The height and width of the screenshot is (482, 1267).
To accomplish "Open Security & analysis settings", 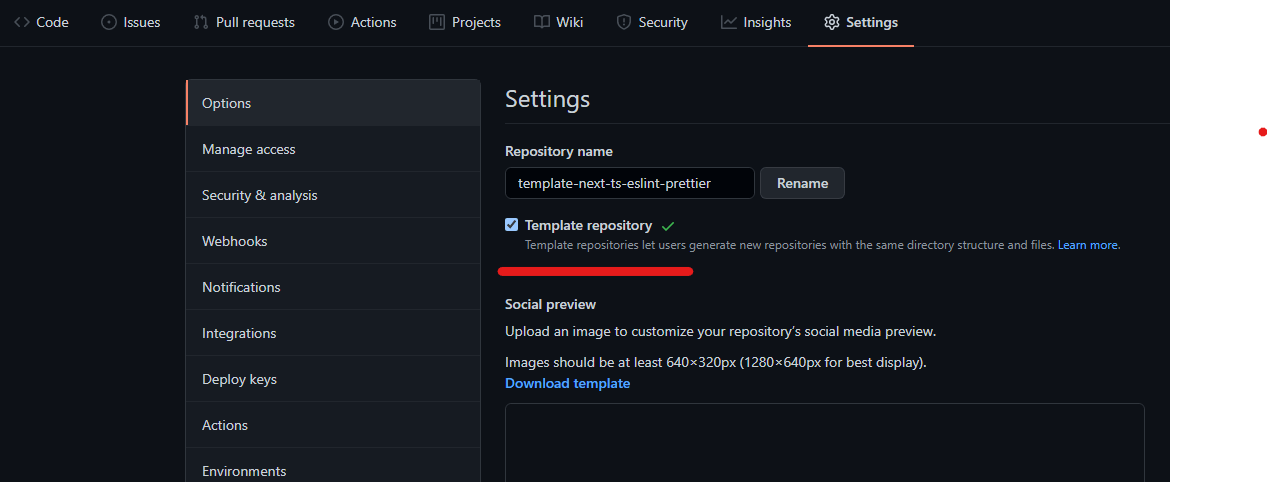I will (333, 195).
